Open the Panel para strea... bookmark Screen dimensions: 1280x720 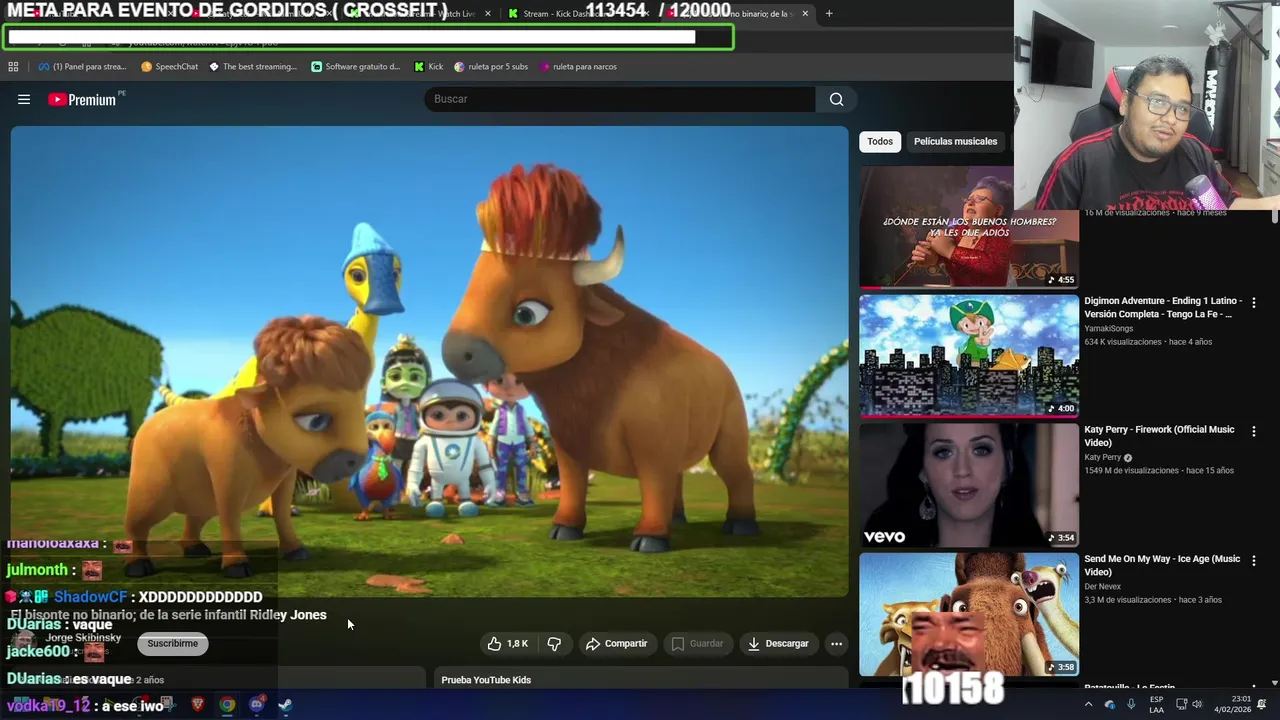82,67
